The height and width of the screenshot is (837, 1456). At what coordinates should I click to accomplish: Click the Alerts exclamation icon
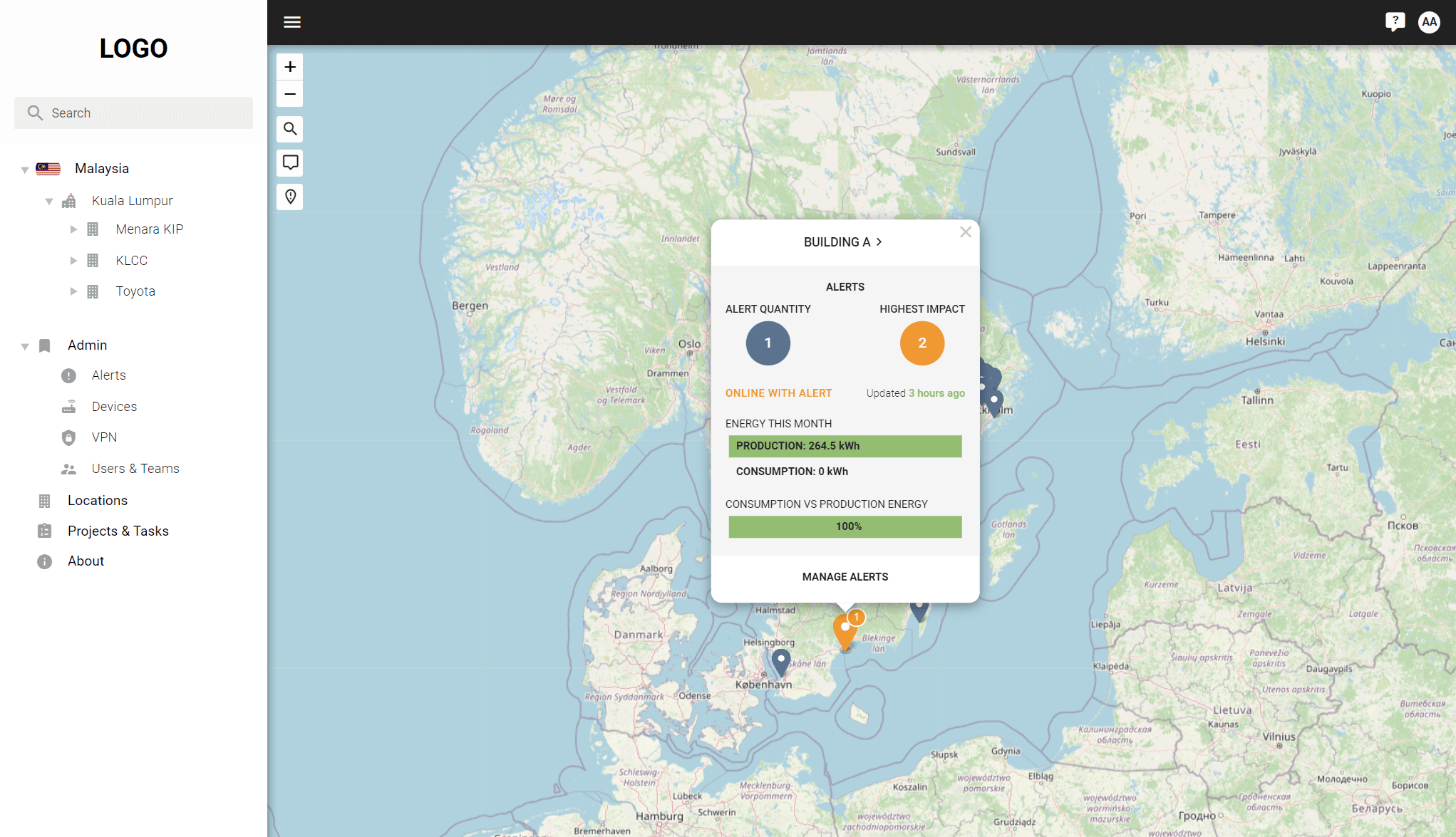tap(69, 375)
